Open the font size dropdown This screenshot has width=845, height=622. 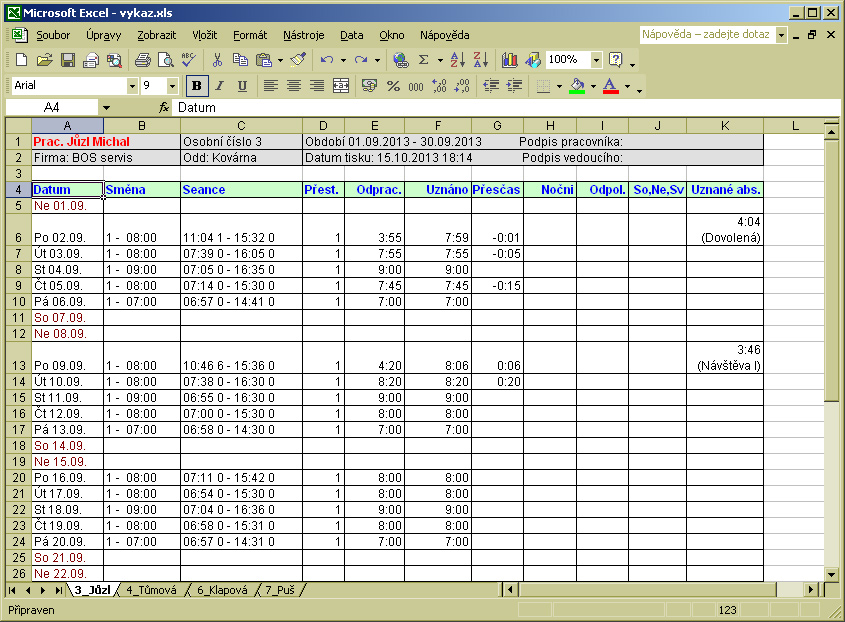click(x=172, y=86)
